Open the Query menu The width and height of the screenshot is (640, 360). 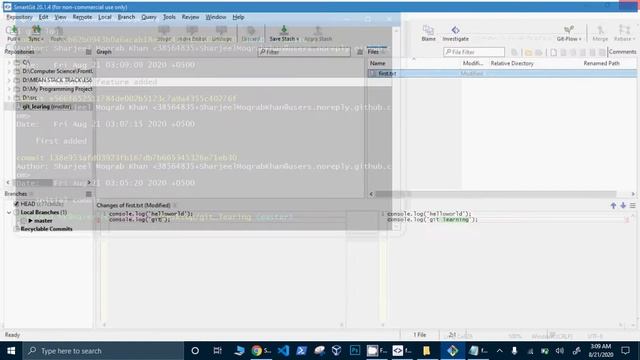149,17
